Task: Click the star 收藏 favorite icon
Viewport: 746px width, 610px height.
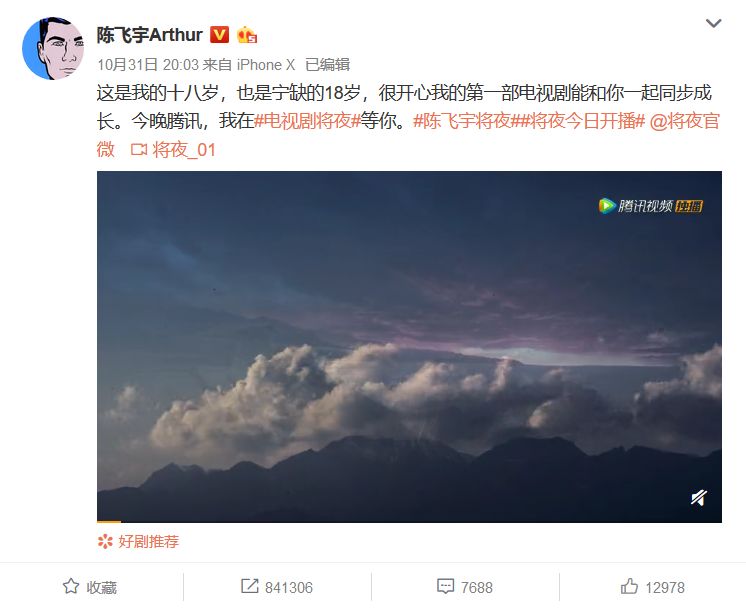Action: click(71, 586)
